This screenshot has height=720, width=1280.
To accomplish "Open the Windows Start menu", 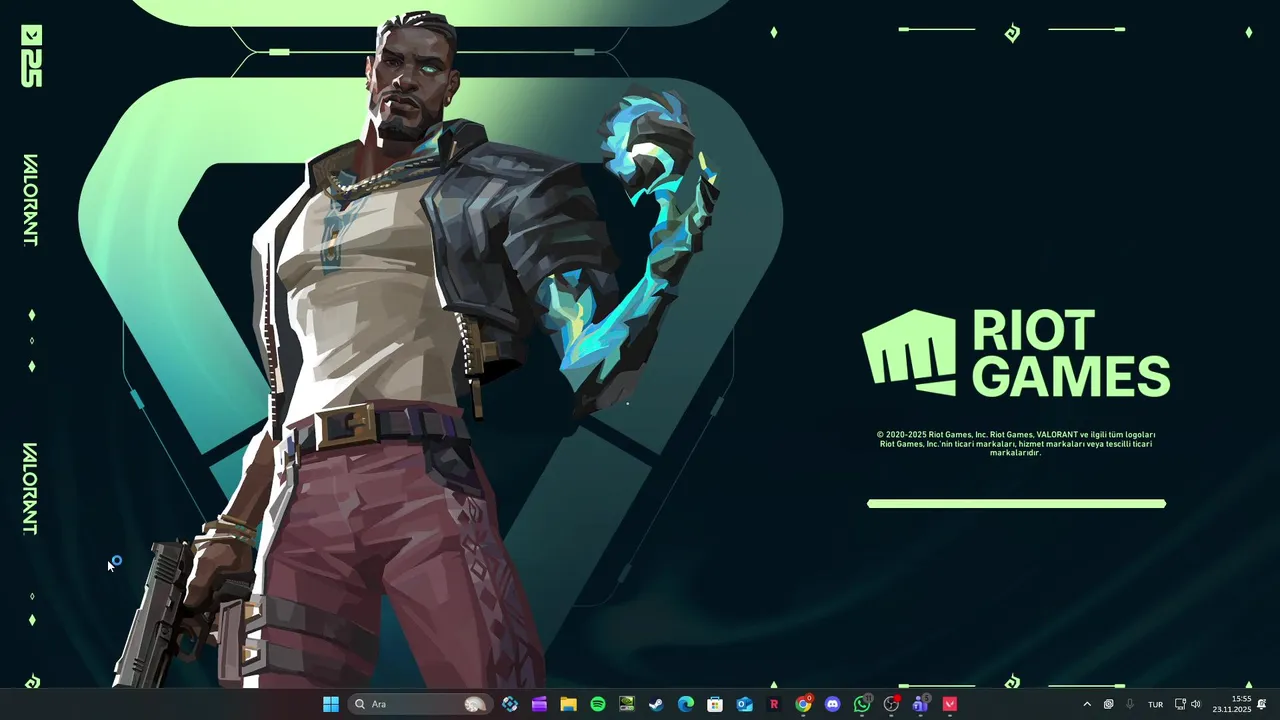I will click(x=331, y=704).
